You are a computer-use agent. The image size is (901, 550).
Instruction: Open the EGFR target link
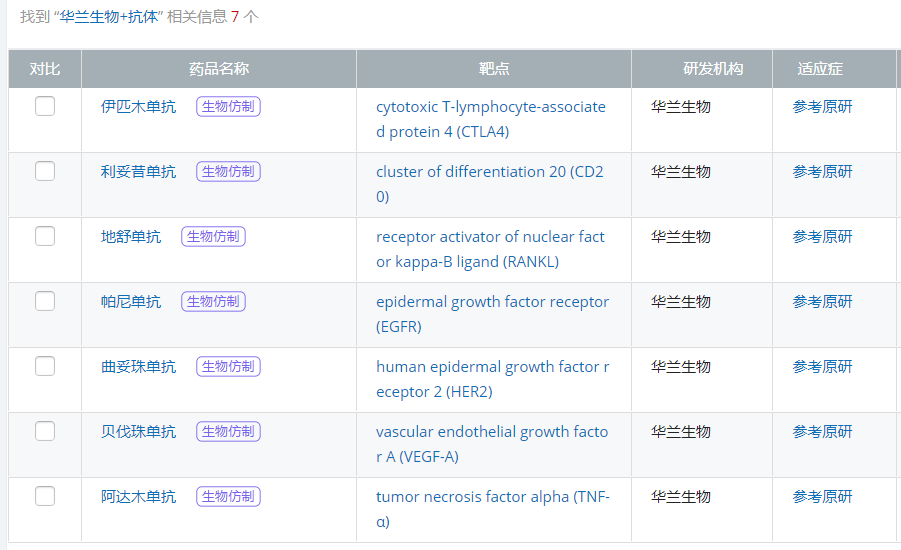(492, 314)
